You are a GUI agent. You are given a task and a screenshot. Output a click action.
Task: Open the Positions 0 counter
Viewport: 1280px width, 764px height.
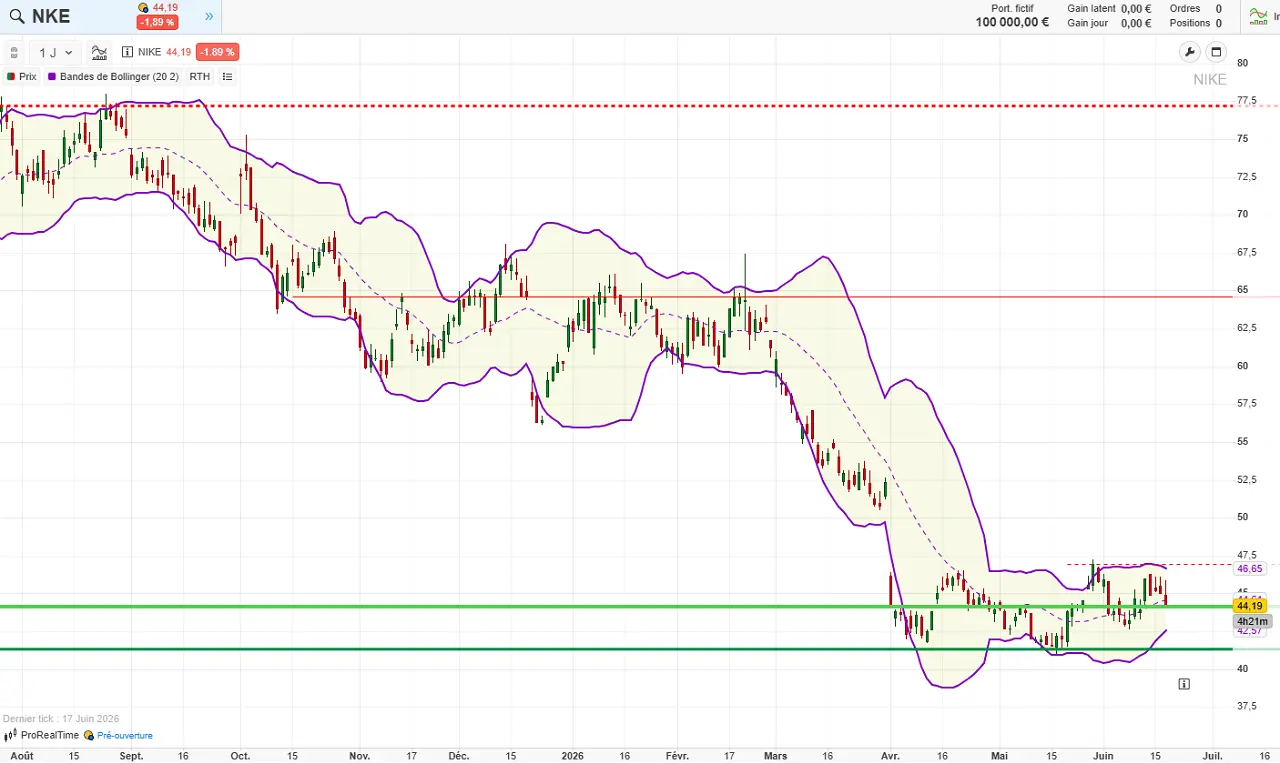(x=1196, y=23)
